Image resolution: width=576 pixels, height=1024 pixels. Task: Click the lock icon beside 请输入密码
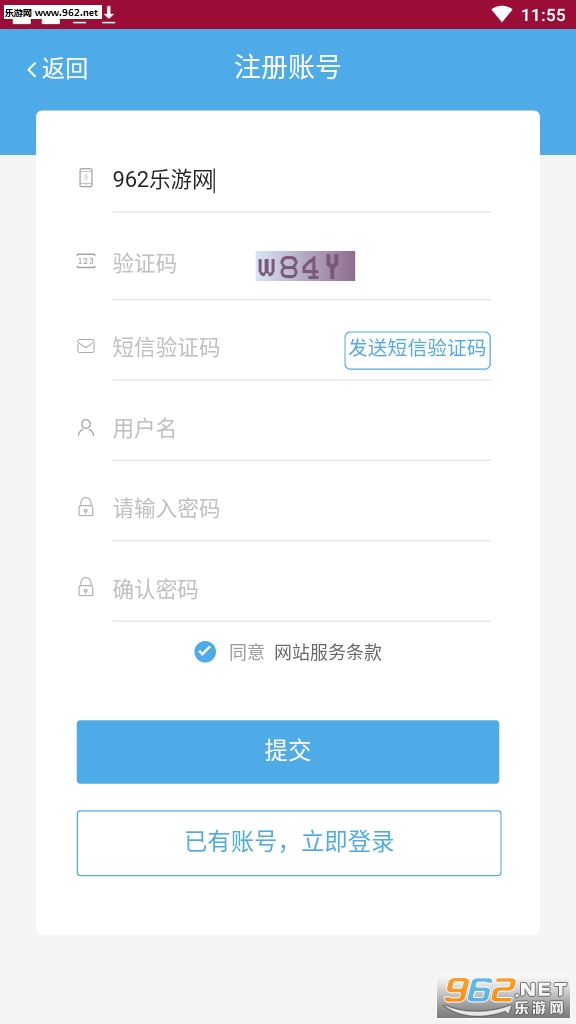[86, 507]
